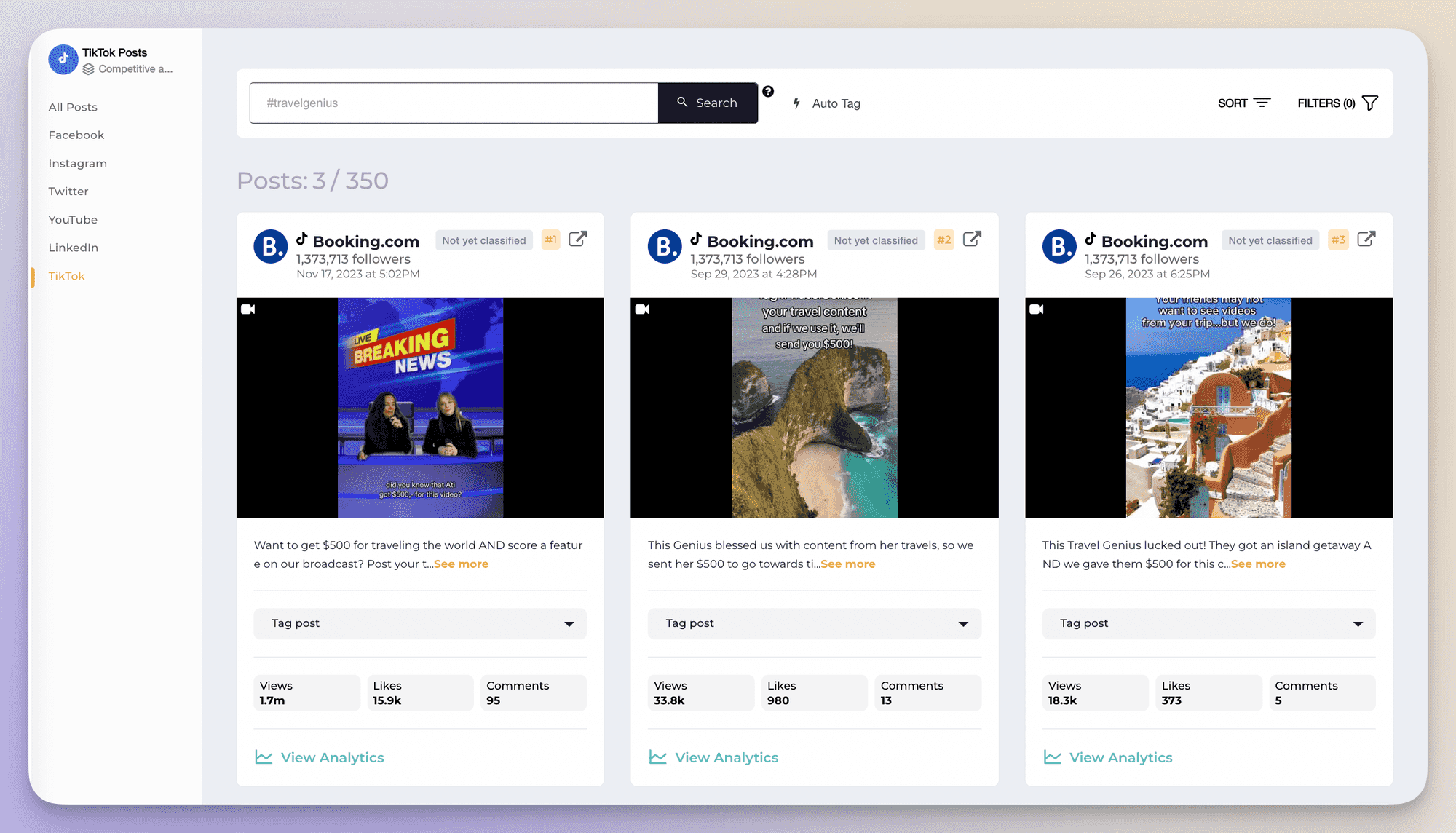Expand See more on post #2 caption
The width and height of the screenshot is (1456, 833).
tap(848, 564)
